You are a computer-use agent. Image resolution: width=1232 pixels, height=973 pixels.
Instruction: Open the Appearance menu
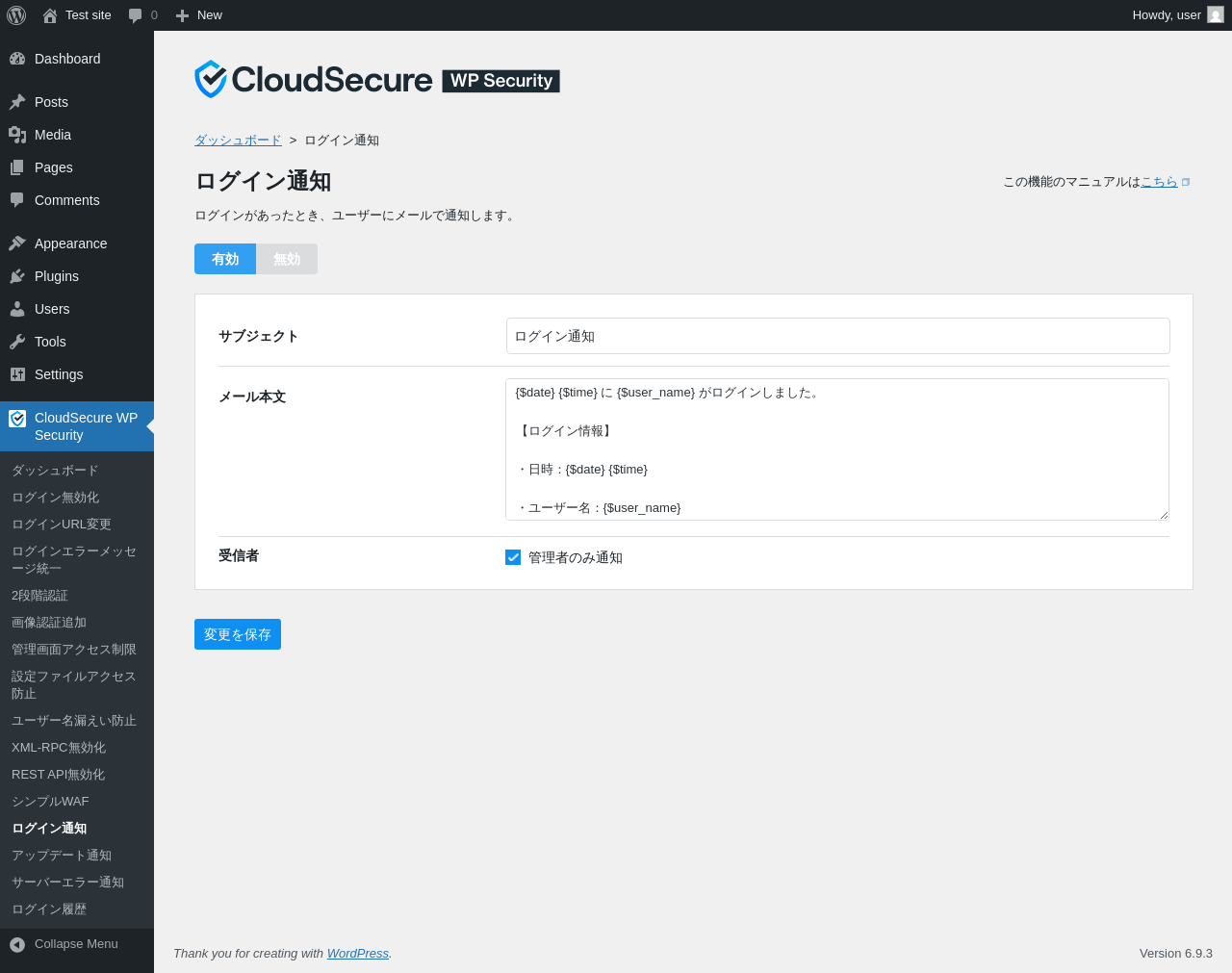point(70,243)
